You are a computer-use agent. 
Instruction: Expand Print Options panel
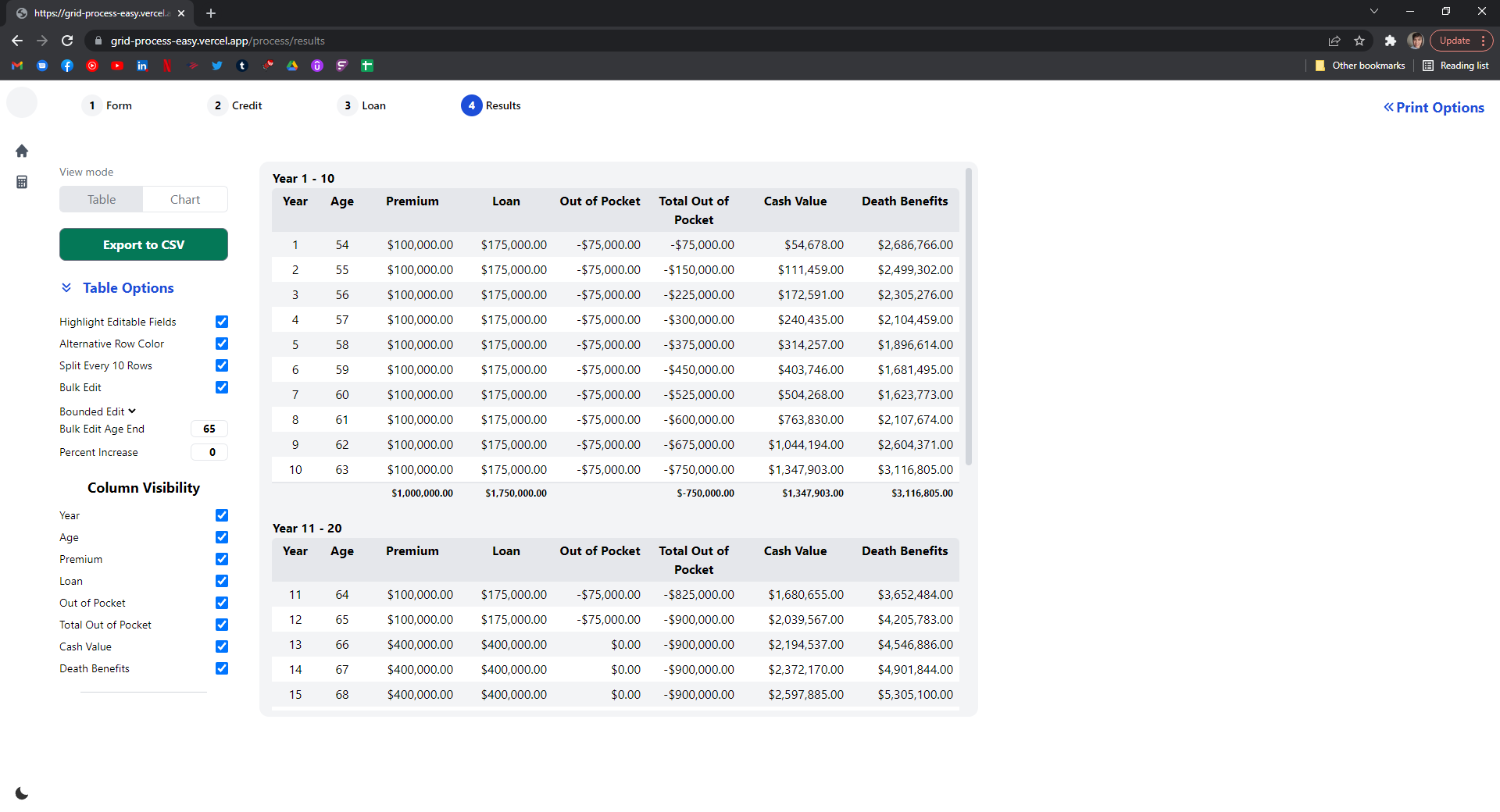(x=1434, y=108)
